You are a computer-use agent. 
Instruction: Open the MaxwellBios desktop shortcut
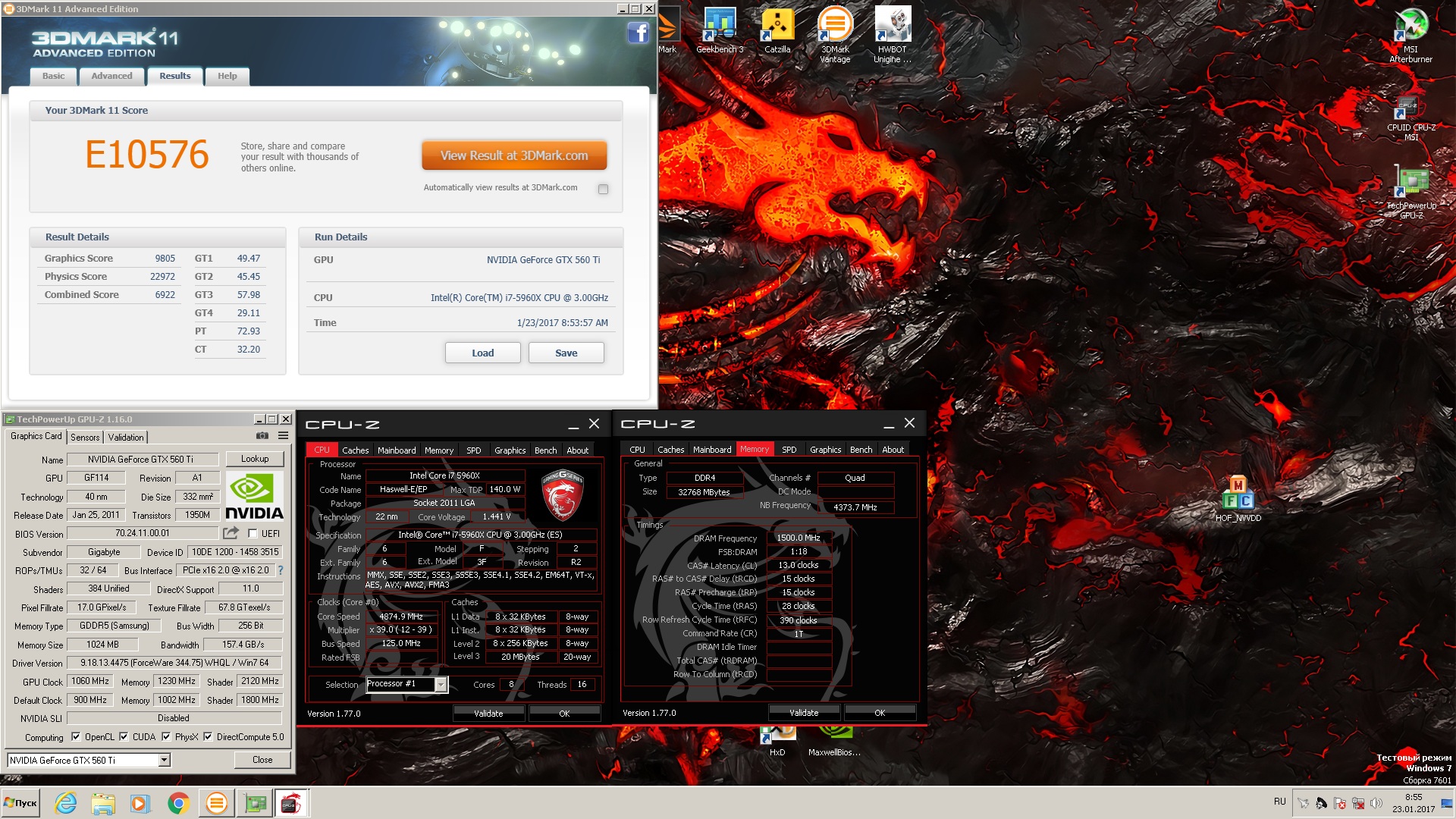tap(834, 742)
